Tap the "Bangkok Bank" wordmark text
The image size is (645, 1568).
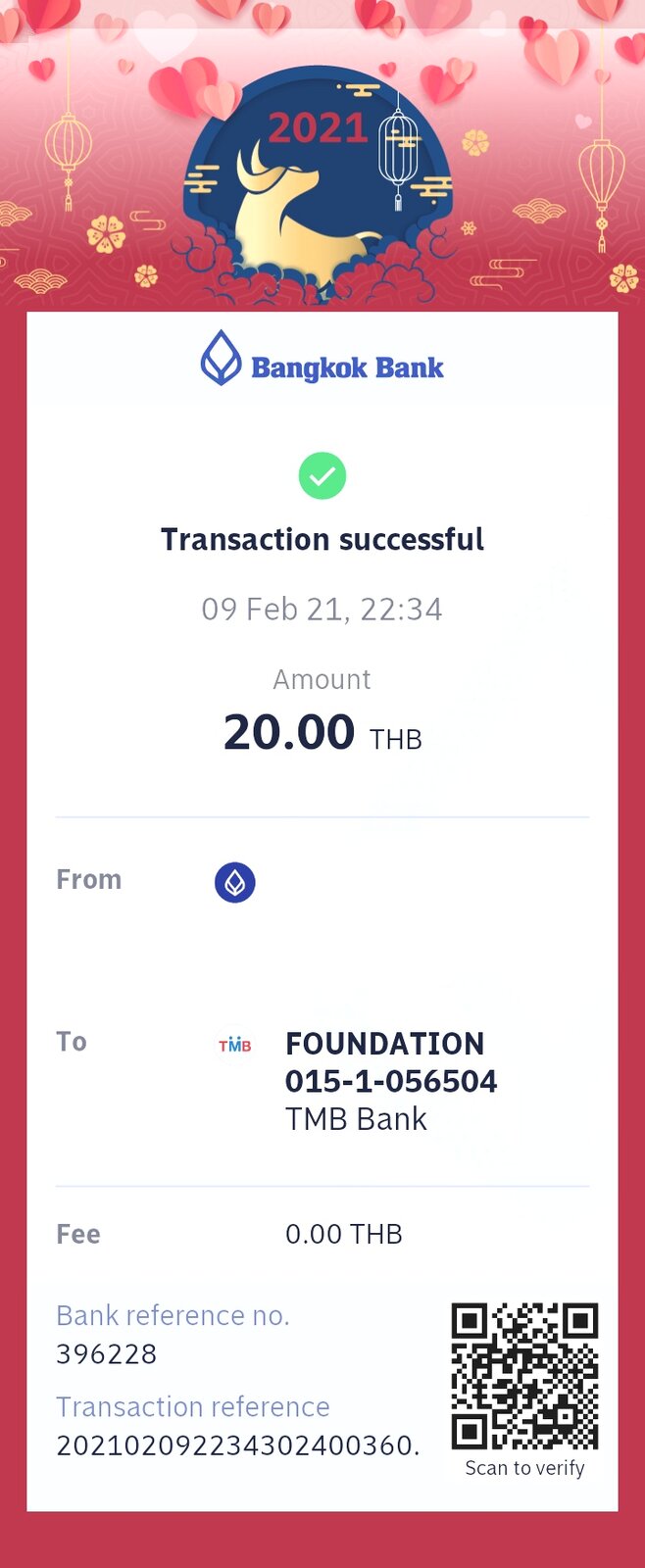[x=347, y=368]
